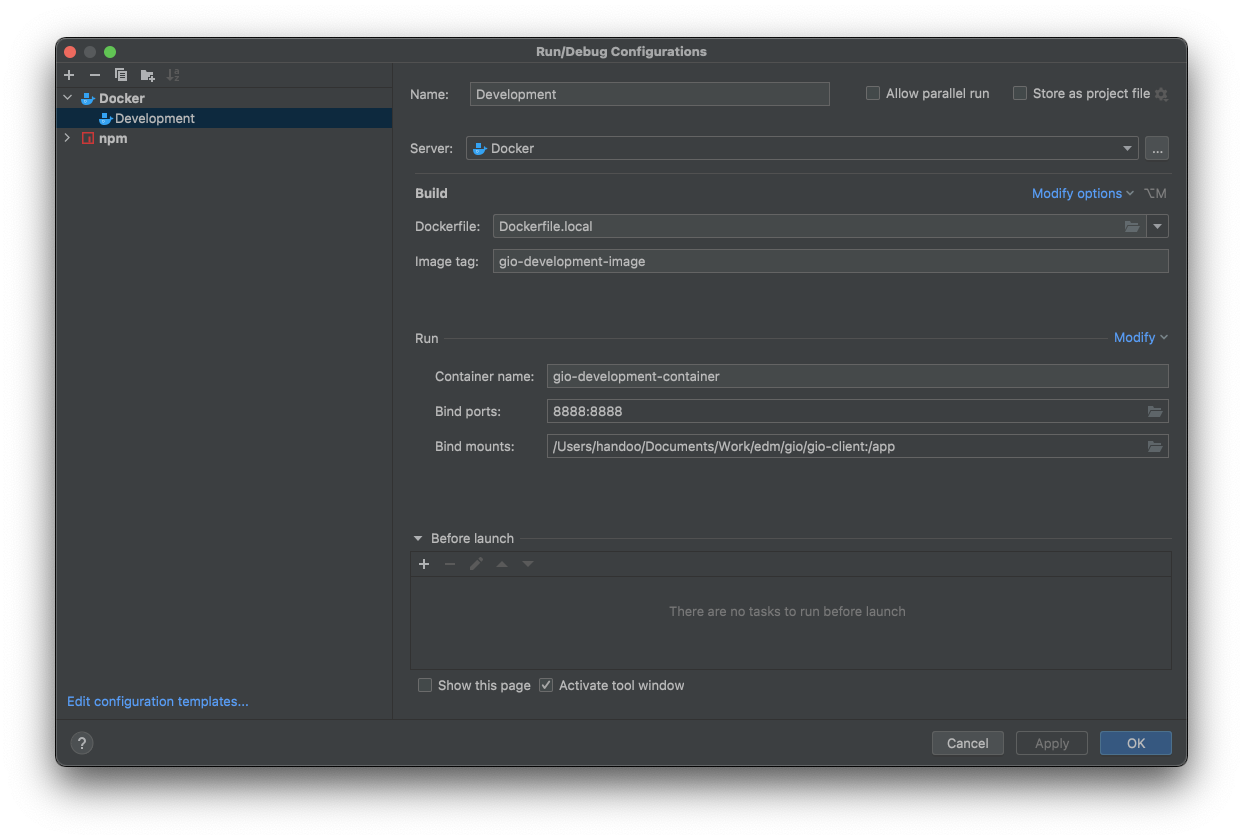1243x840 pixels.
Task: Open help with question mark button
Action: click(82, 743)
